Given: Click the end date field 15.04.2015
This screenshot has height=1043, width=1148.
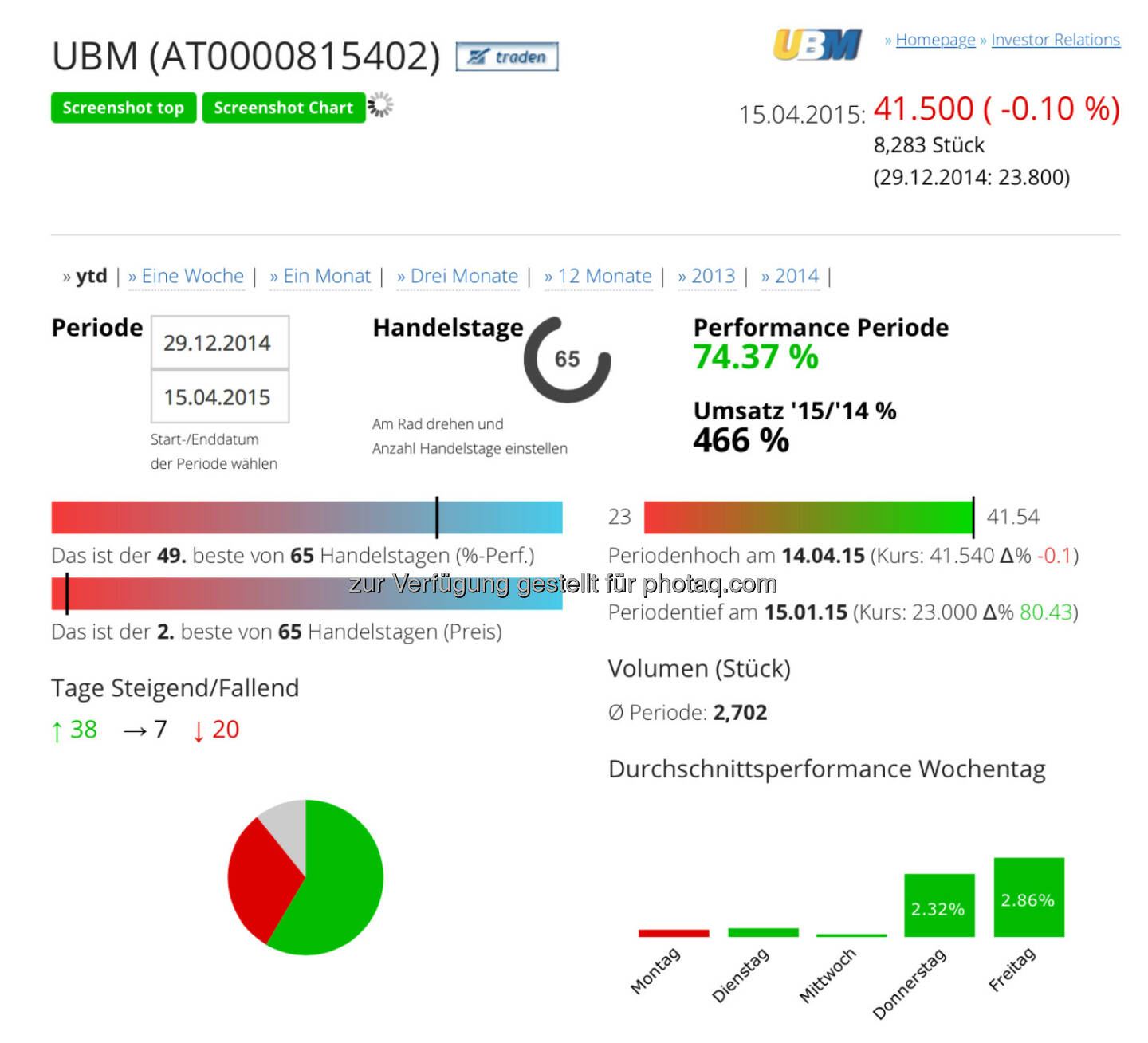Looking at the screenshot, I should click(220, 397).
